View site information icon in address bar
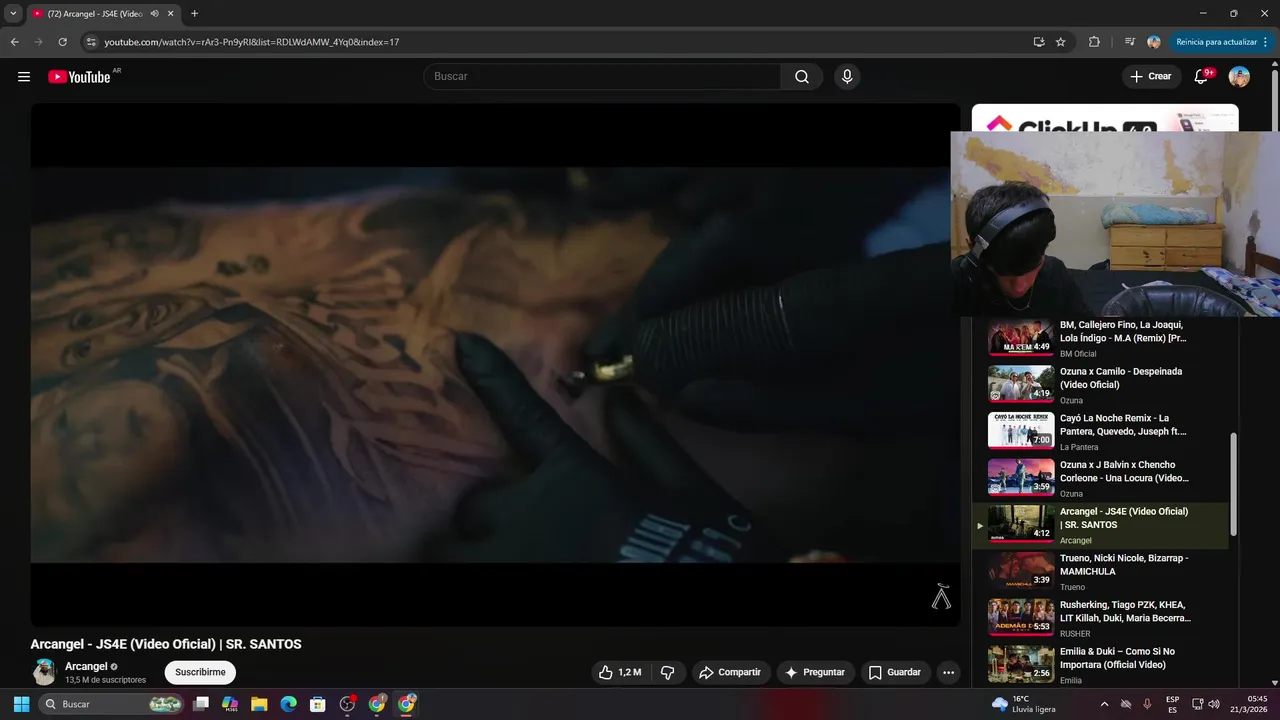The image size is (1280, 720). (x=91, y=42)
